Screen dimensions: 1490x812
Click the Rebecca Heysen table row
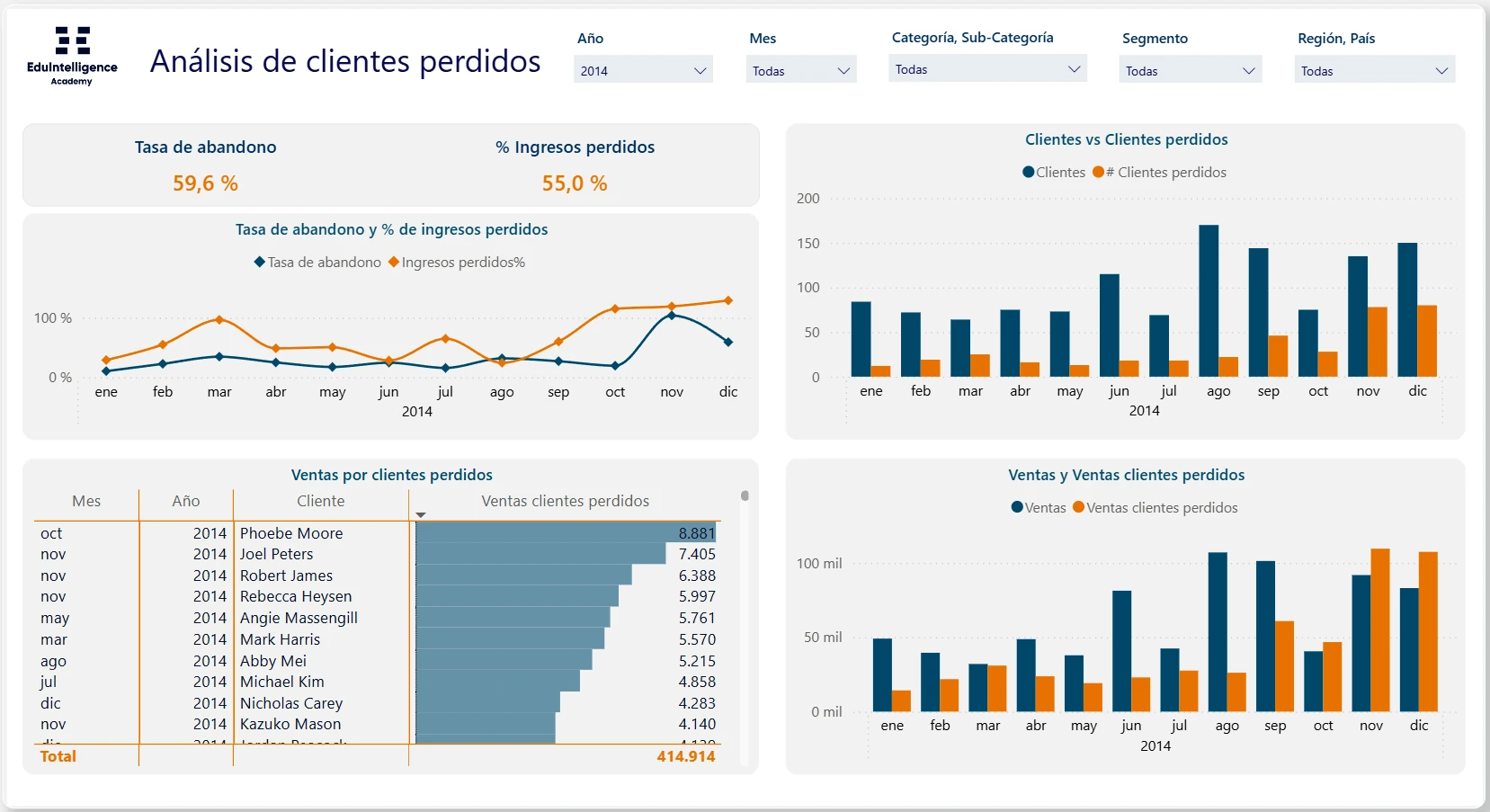point(378,596)
